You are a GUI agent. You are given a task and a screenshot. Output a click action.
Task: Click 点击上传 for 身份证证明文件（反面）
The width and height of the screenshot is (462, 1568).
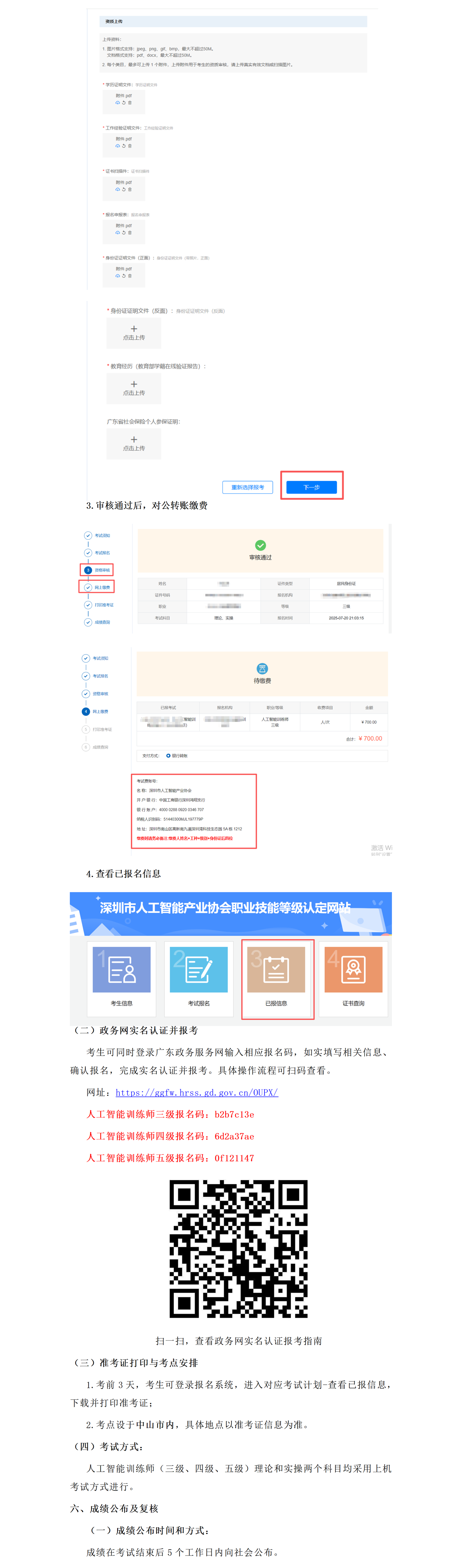click(x=134, y=333)
